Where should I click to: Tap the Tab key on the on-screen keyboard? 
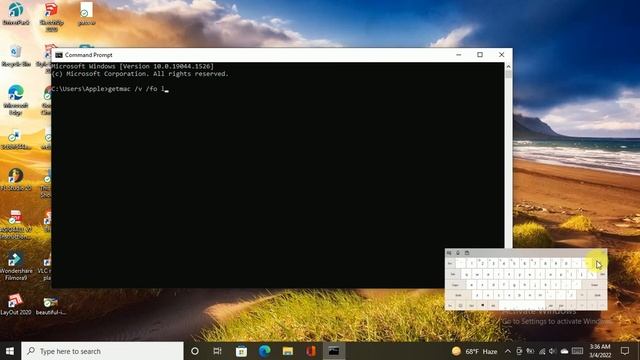[x=453, y=274]
